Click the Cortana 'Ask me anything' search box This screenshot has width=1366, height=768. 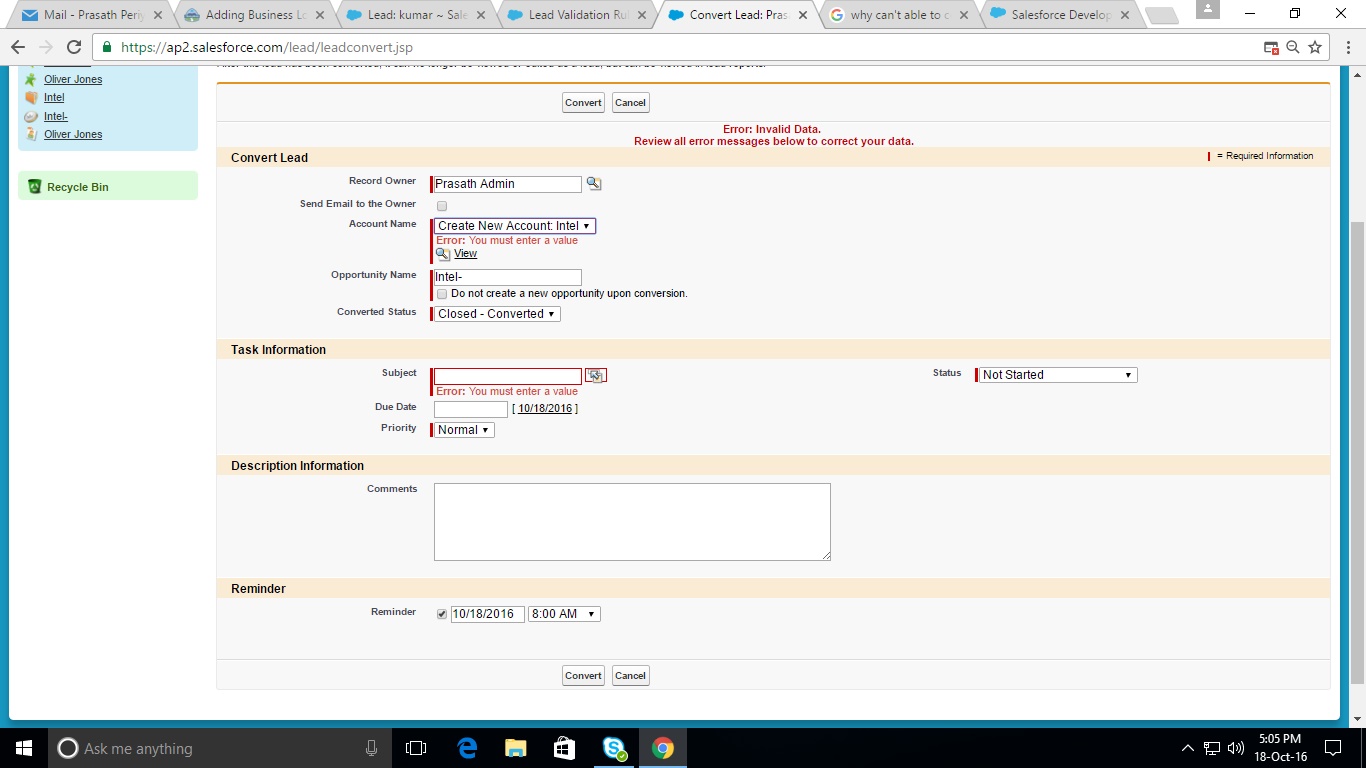(220, 748)
